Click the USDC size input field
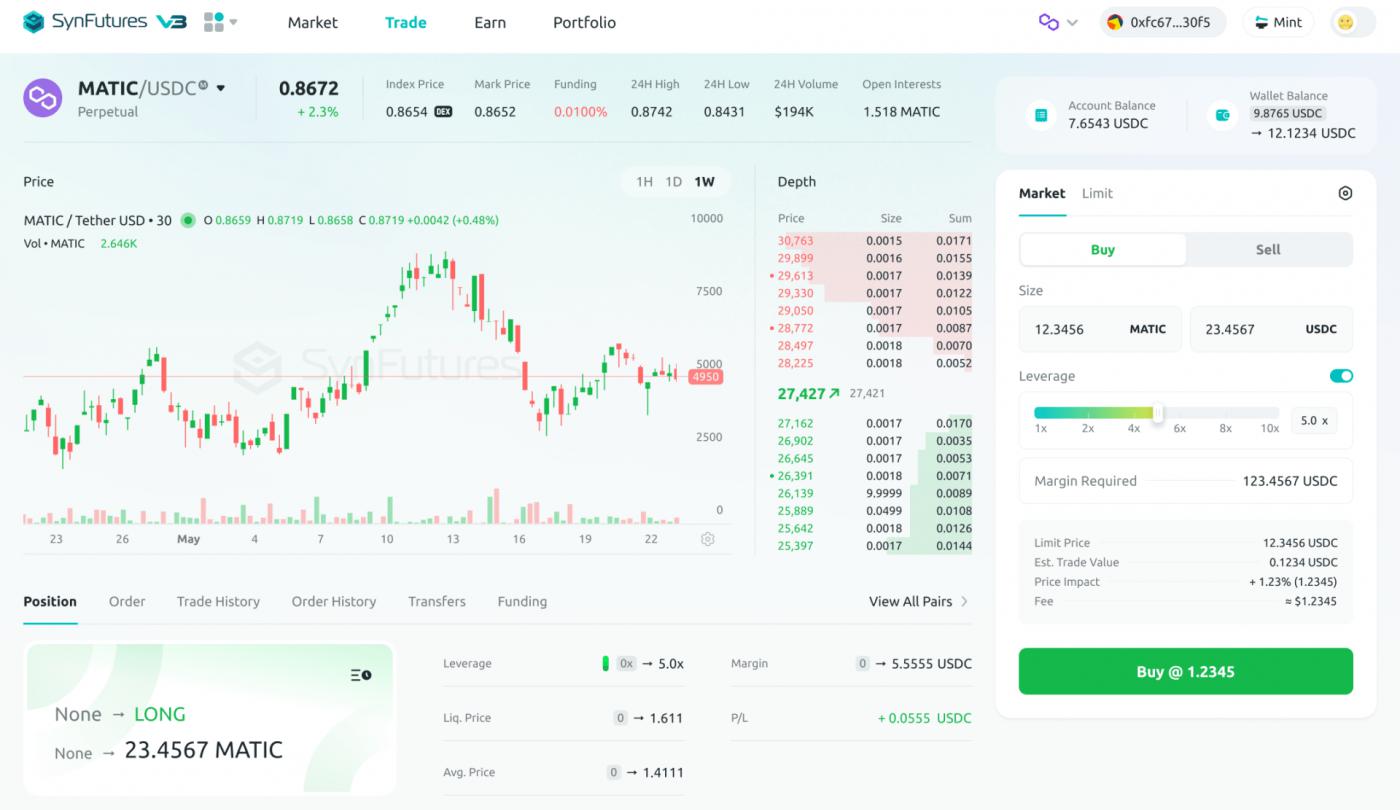The height and width of the screenshot is (810, 1400). pyautogui.click(x=1271, y=329)
